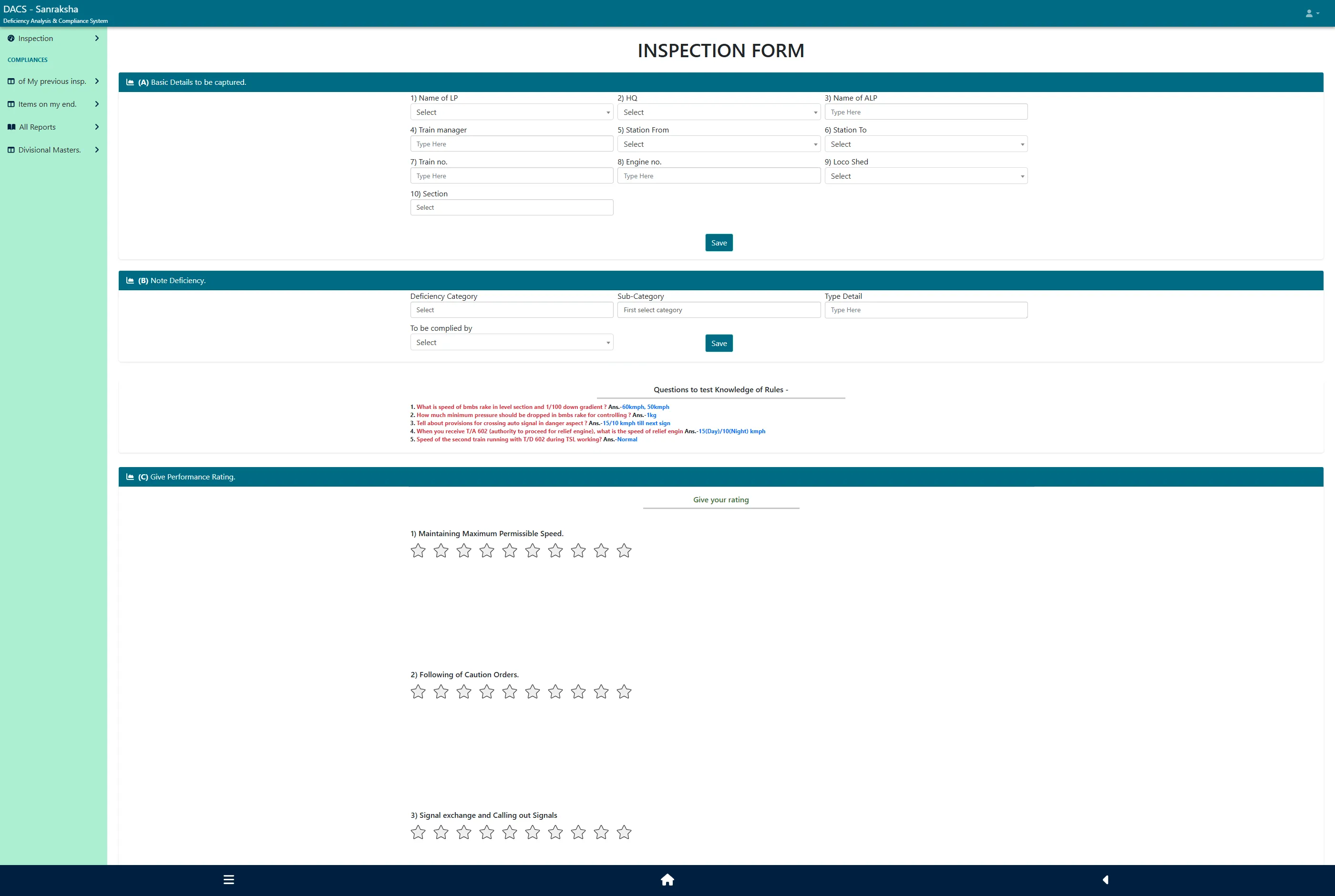Rate Signal exchange and Calling out two stars
The image size is (1335, 896).
coord(441,832)
